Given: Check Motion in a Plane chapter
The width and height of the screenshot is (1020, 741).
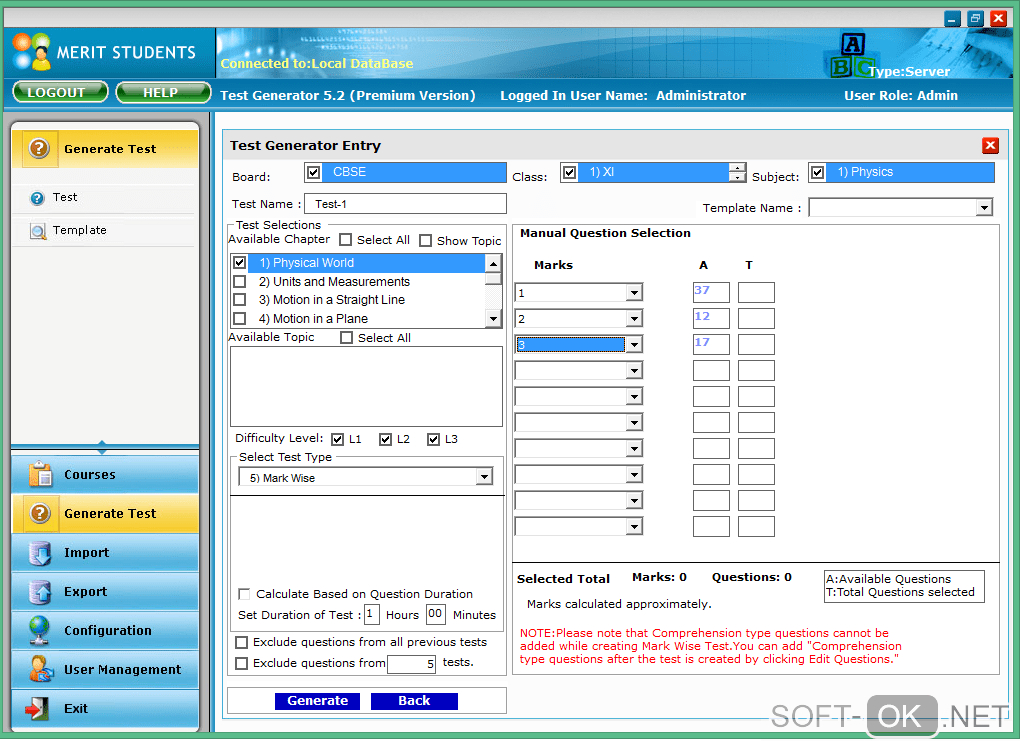Looking at the screenshot, I should 239,319.
